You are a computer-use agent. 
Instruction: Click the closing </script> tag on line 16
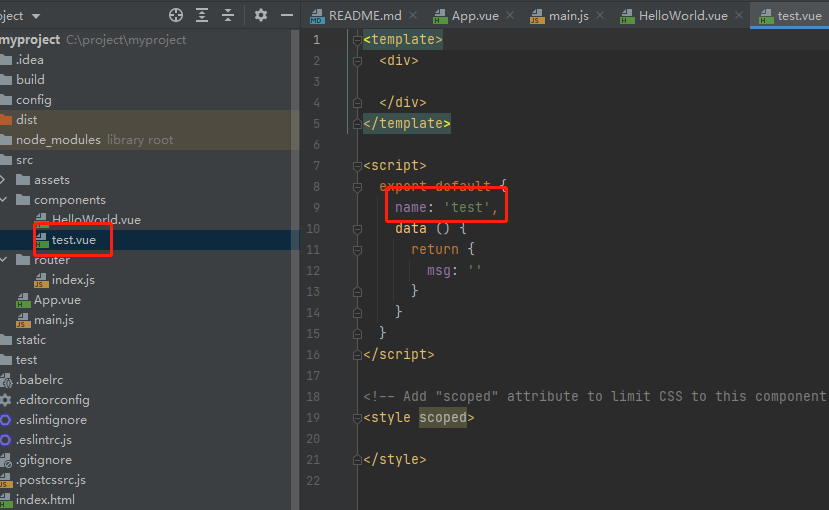coord(399,355)
